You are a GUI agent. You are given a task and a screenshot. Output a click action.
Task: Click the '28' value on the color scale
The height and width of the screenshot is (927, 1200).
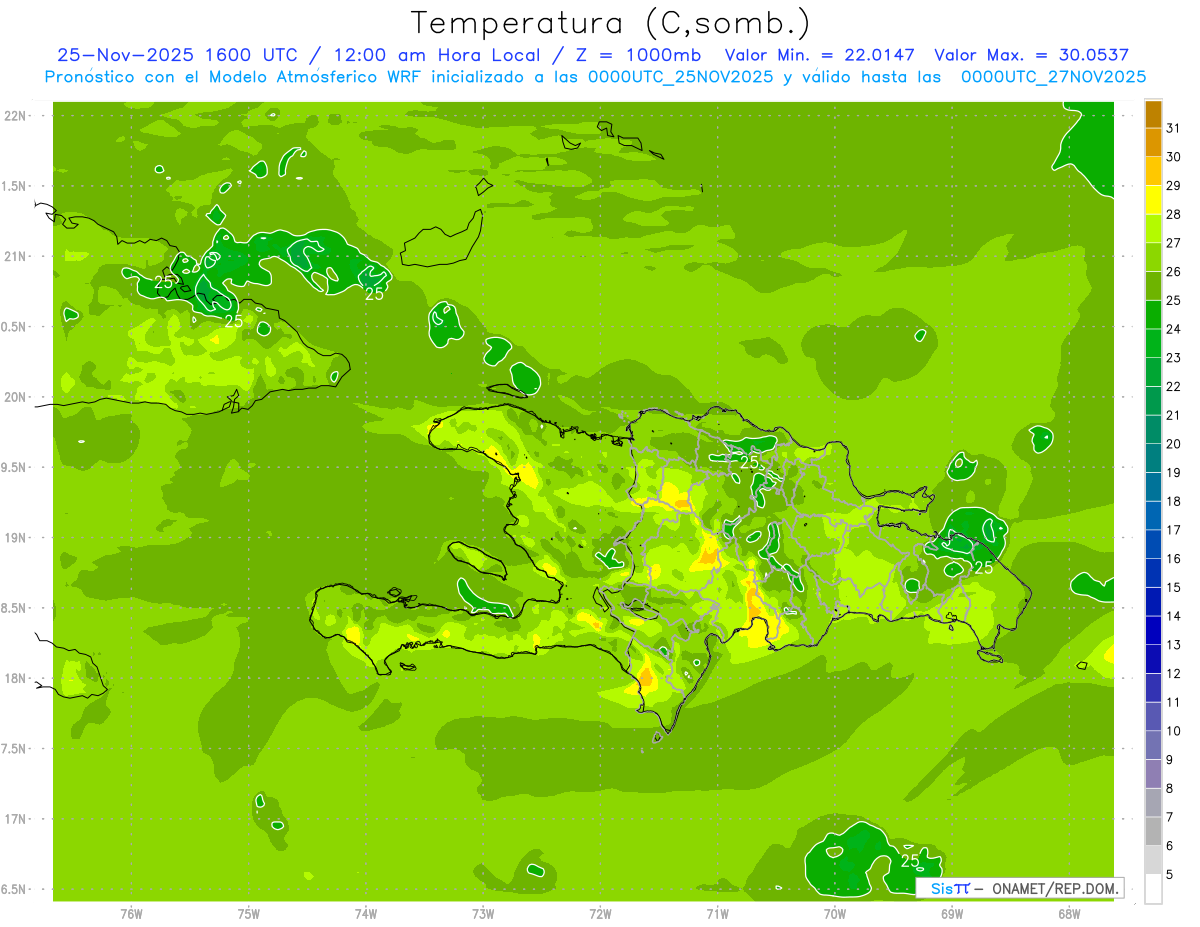[x=1174, y=215]
